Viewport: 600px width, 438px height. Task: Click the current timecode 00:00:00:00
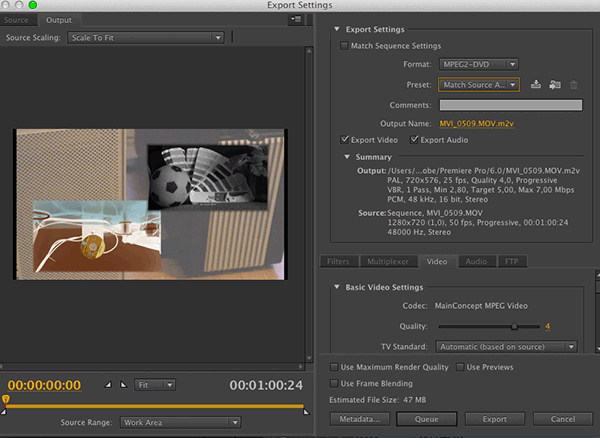click(44, 385)
